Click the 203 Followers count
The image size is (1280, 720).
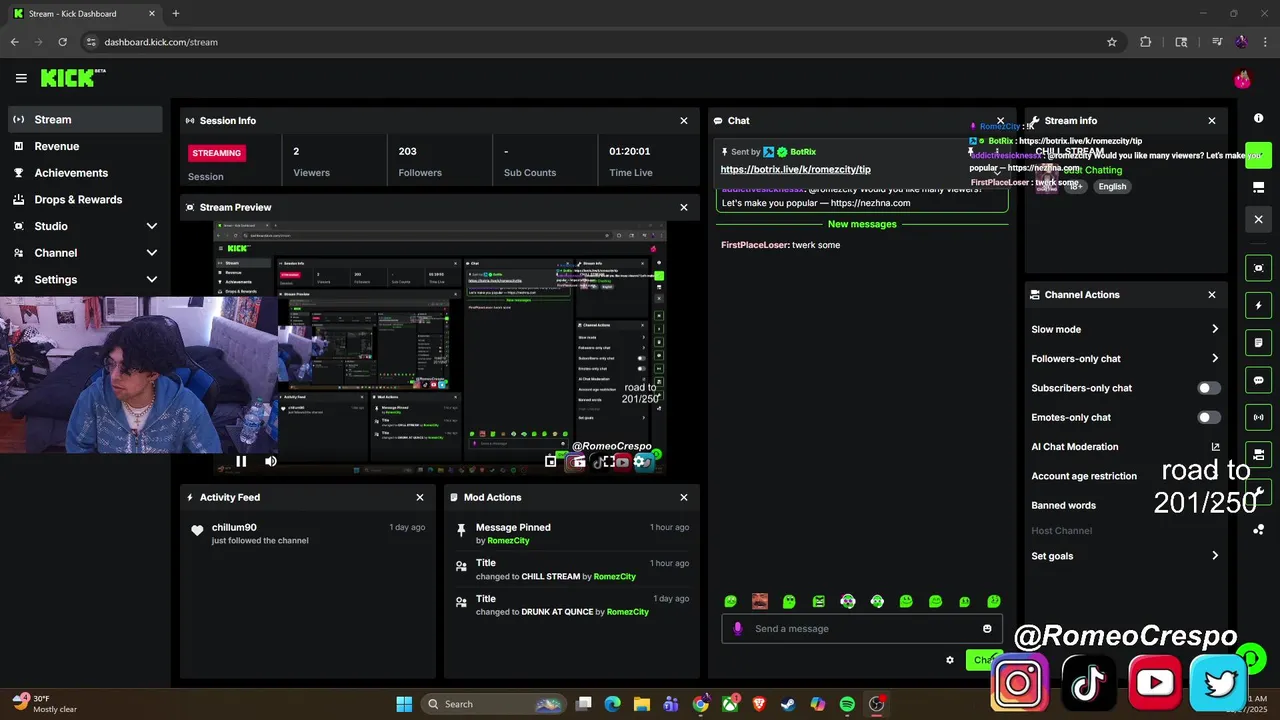pos(407,152)
